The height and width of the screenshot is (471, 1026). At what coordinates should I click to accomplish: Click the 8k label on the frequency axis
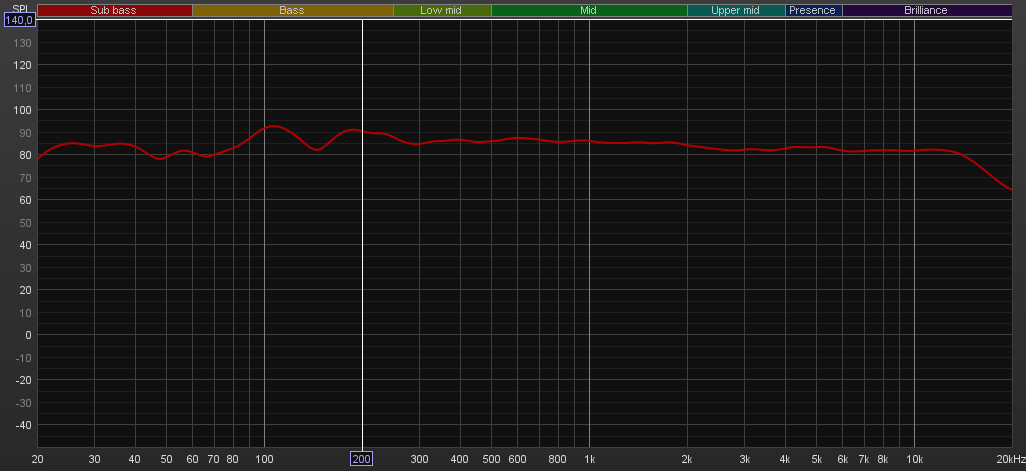tap(883, 459)
